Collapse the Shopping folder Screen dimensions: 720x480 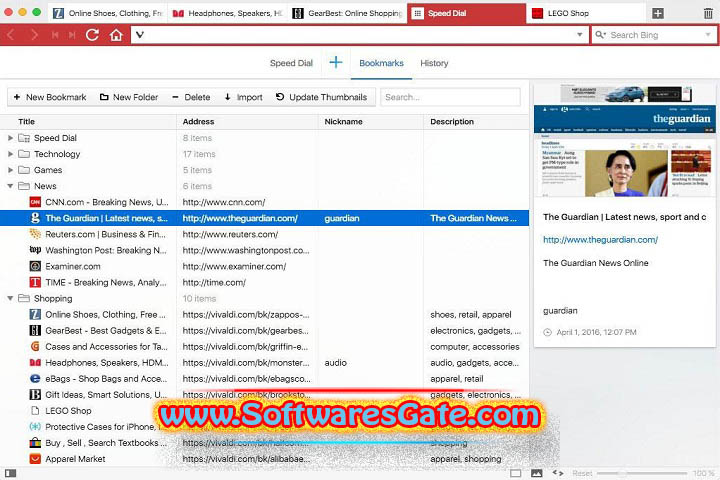click(x=10, y=299)
